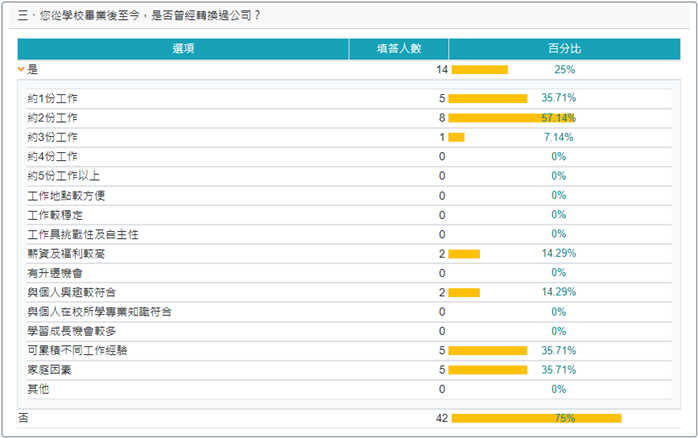Click respondent count 42 in 否 row
Viewport: 698px width, 438px height.
pos(441,418)
